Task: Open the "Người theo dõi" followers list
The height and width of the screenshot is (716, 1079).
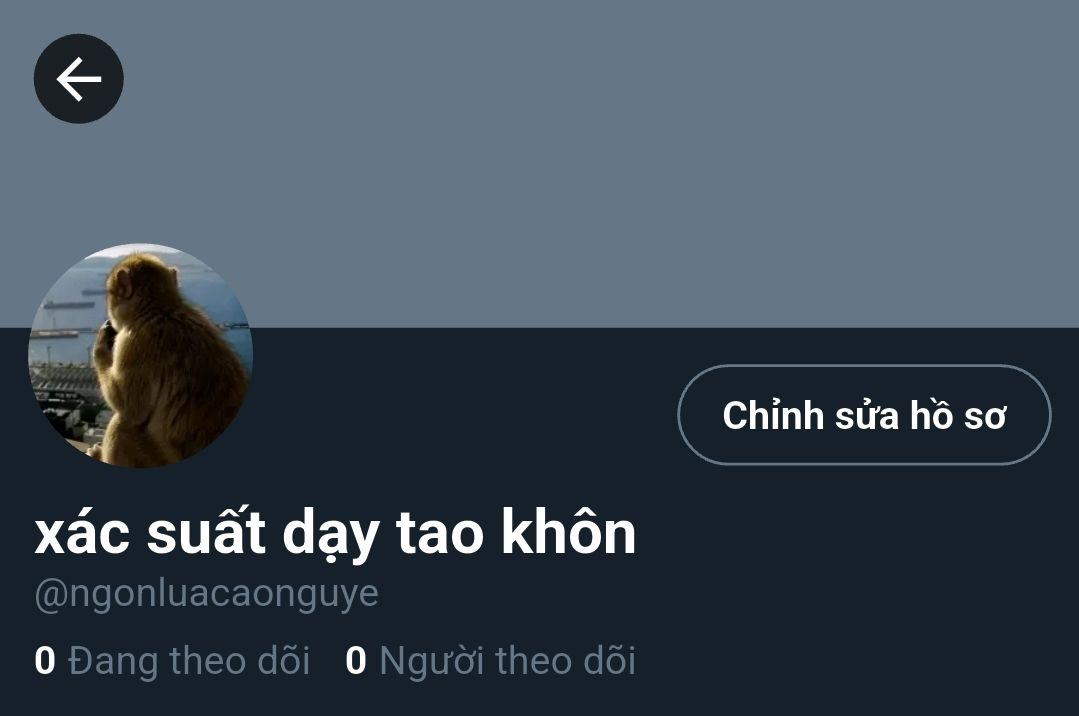Action: click(490, 660)
